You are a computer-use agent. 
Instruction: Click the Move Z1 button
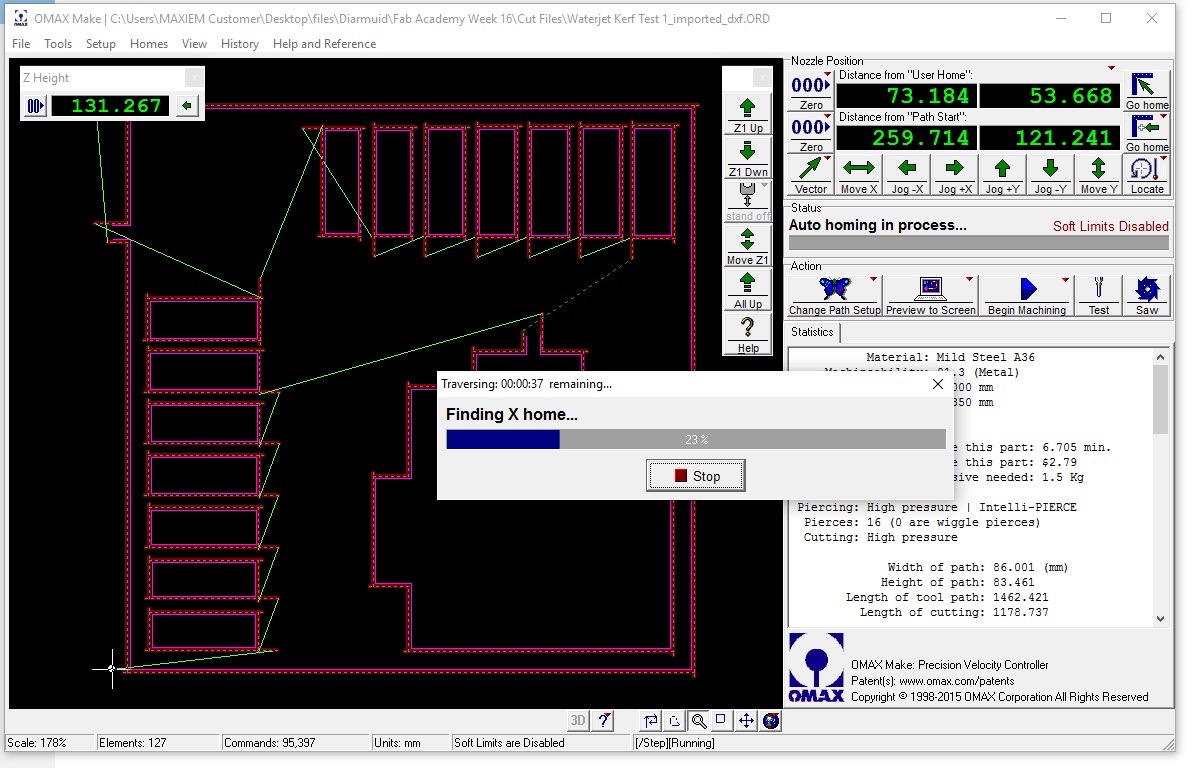pyautogui.click(x=747, y=246)
